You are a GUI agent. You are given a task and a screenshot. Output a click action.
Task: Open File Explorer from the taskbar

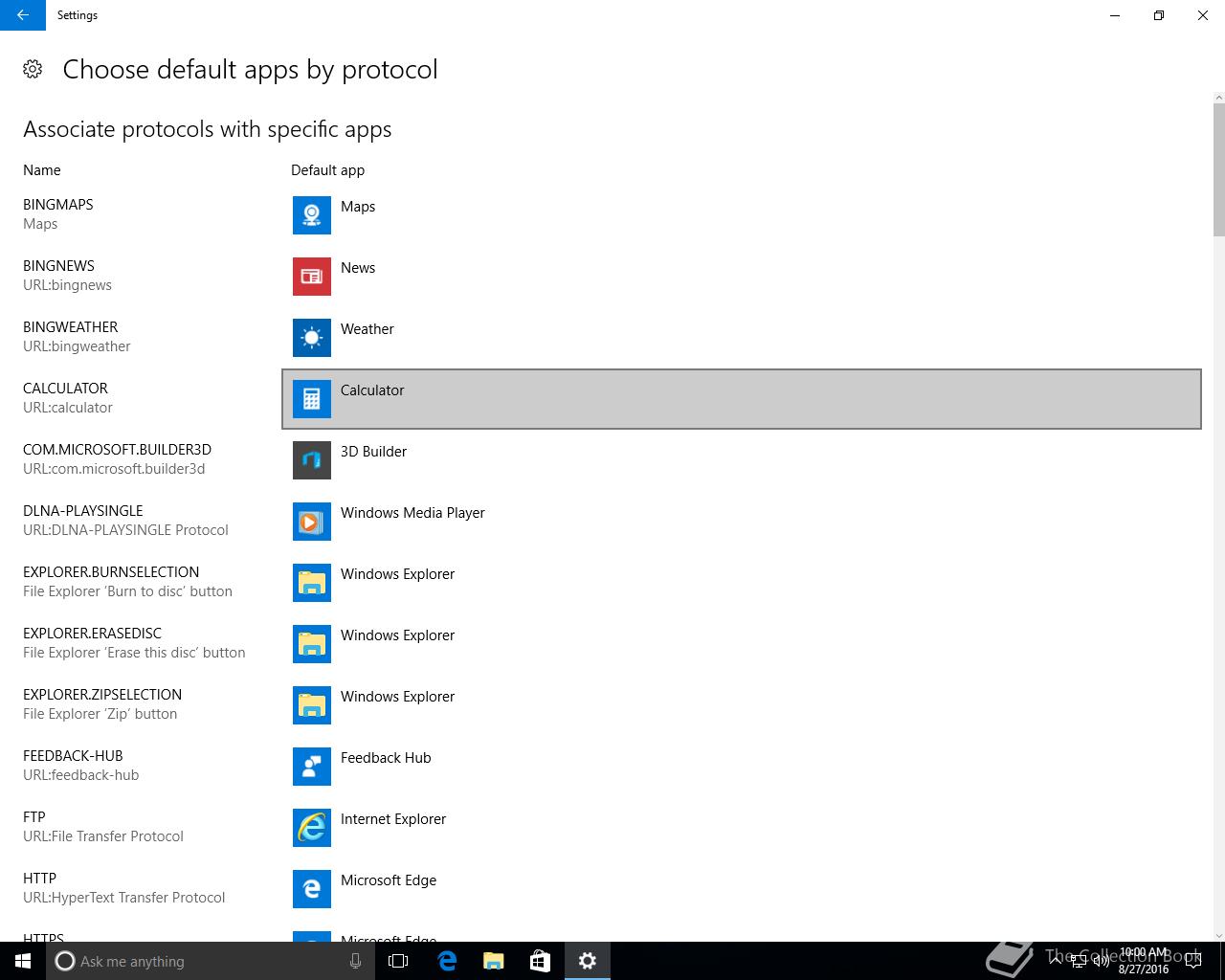(493, 961)
